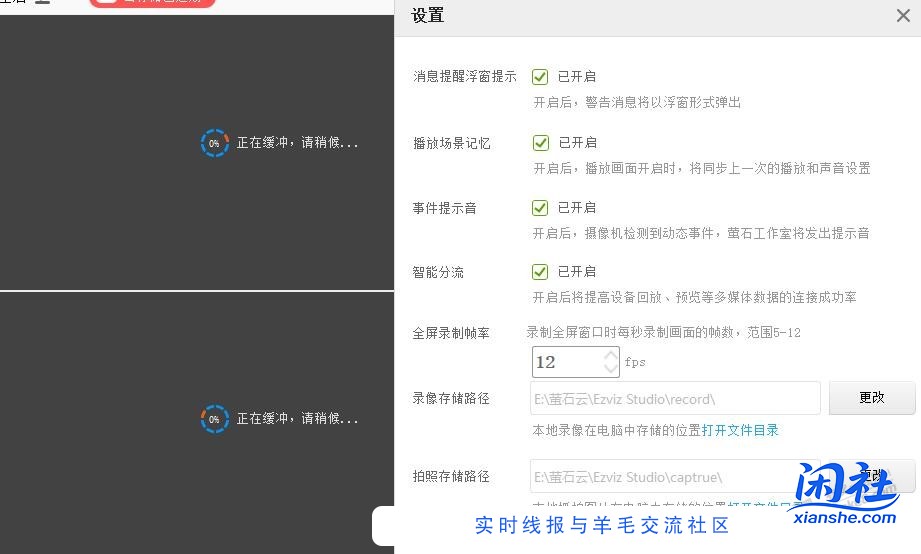The height and width of the screenshot is (554, 921).
Task: Open 打开文件目录 link for recordings
Action: (740, 430)
